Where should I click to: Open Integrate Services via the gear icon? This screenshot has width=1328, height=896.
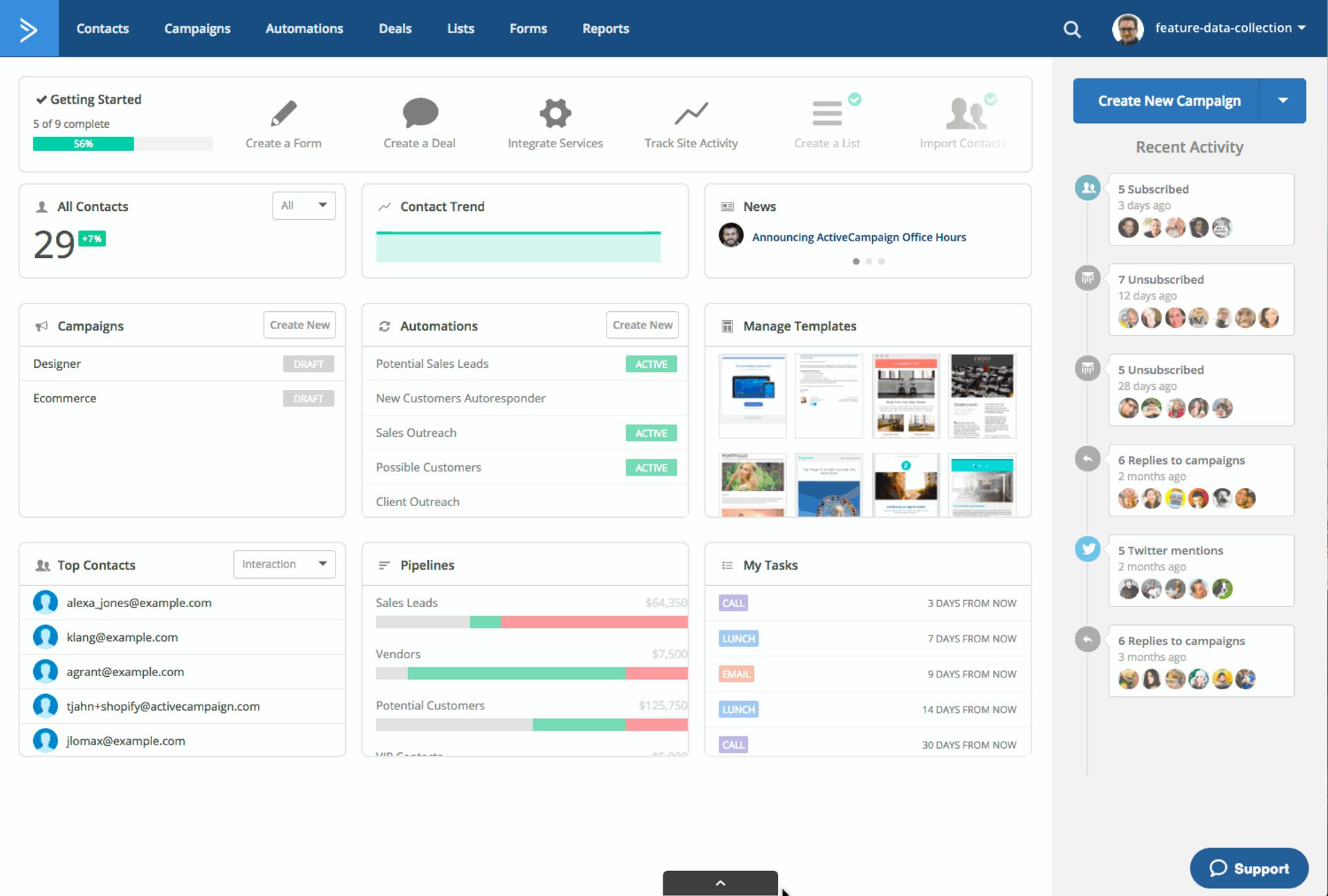coord(555,113)
